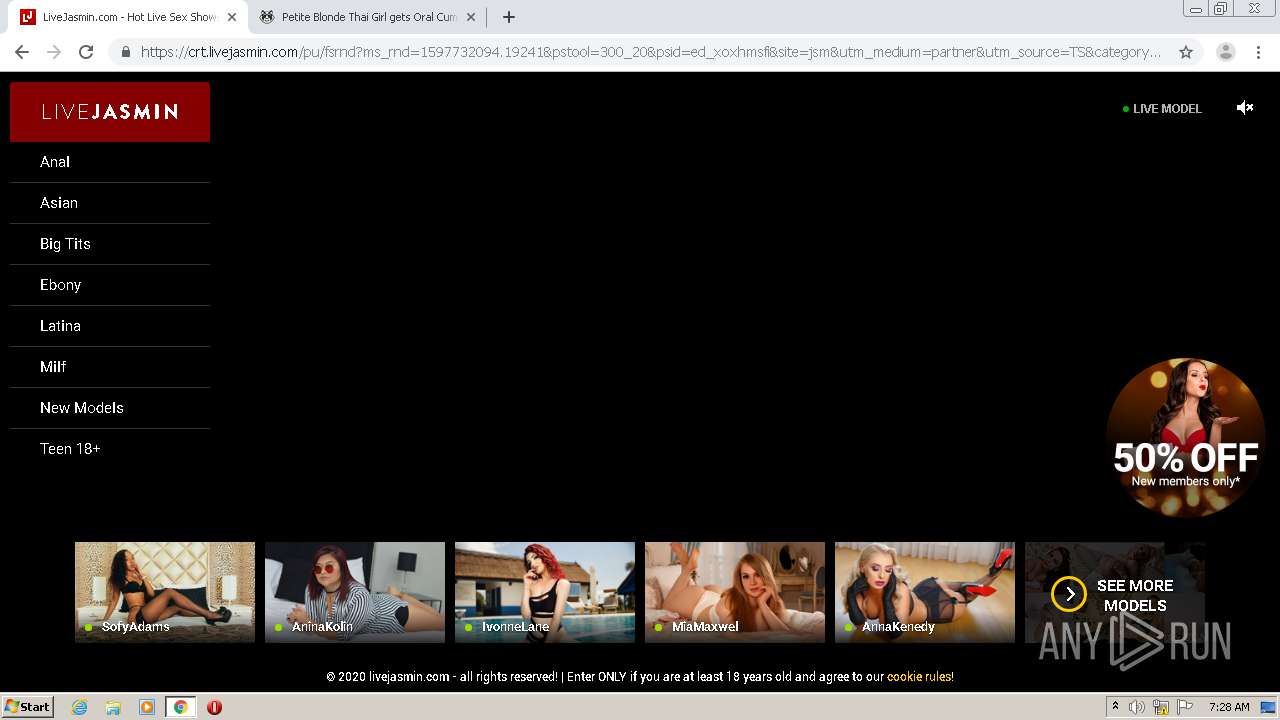Open the SofyAdams thumbnail

165,592
